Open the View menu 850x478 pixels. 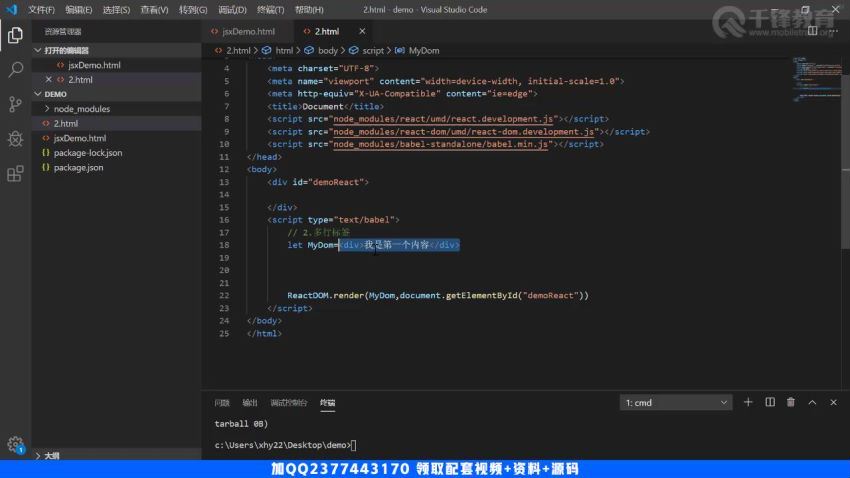(154, 10)
